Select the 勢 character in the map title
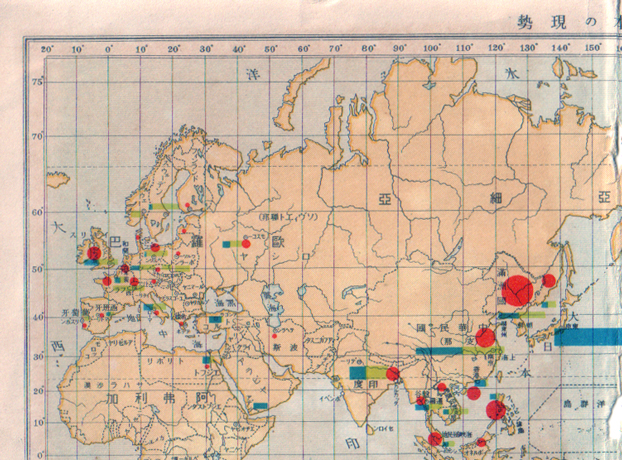 [526, 22]
